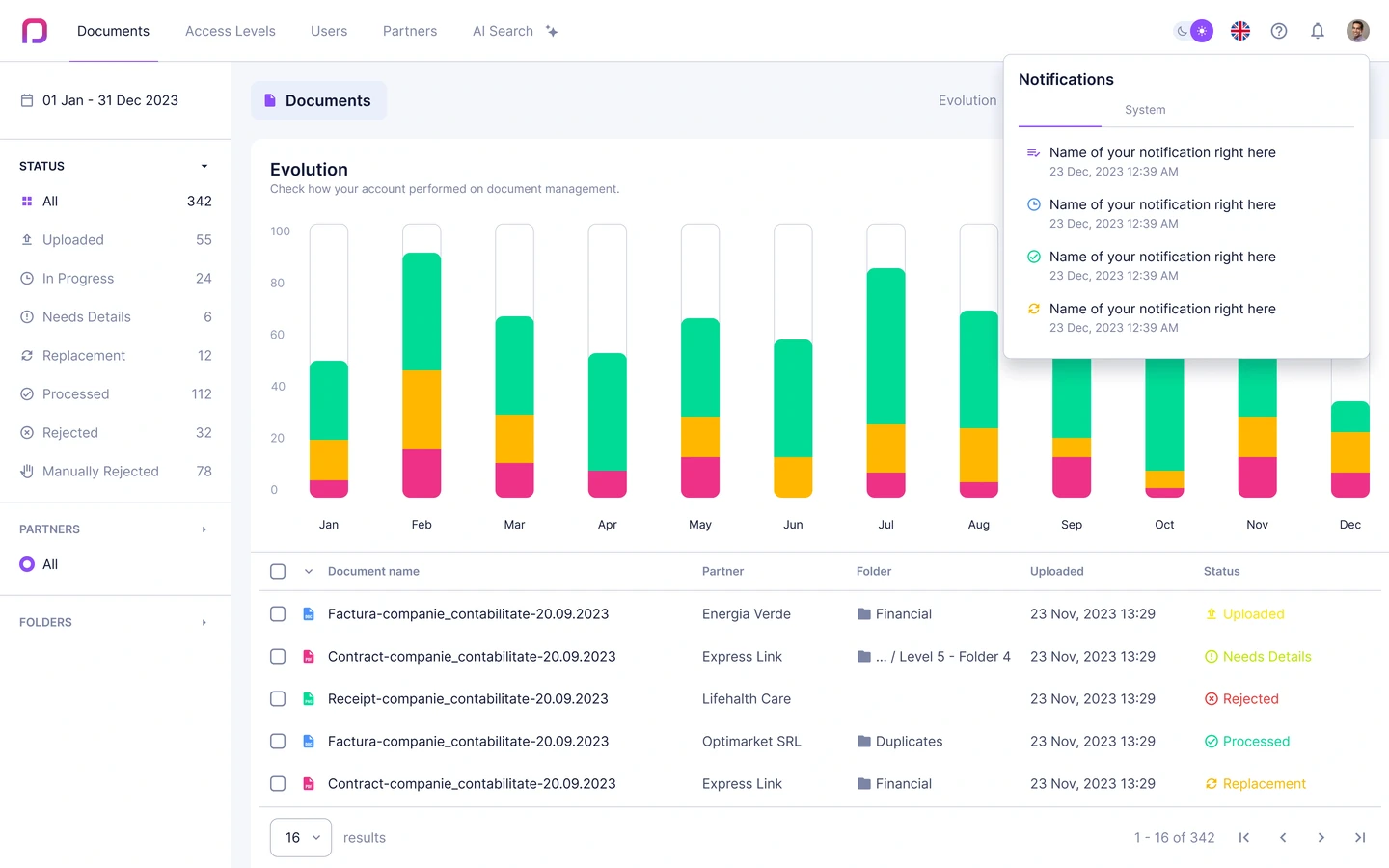This screenshot has height=868, width=1389.
Task: Click the AI Search sparkle icon
Action: pos(552,31)
